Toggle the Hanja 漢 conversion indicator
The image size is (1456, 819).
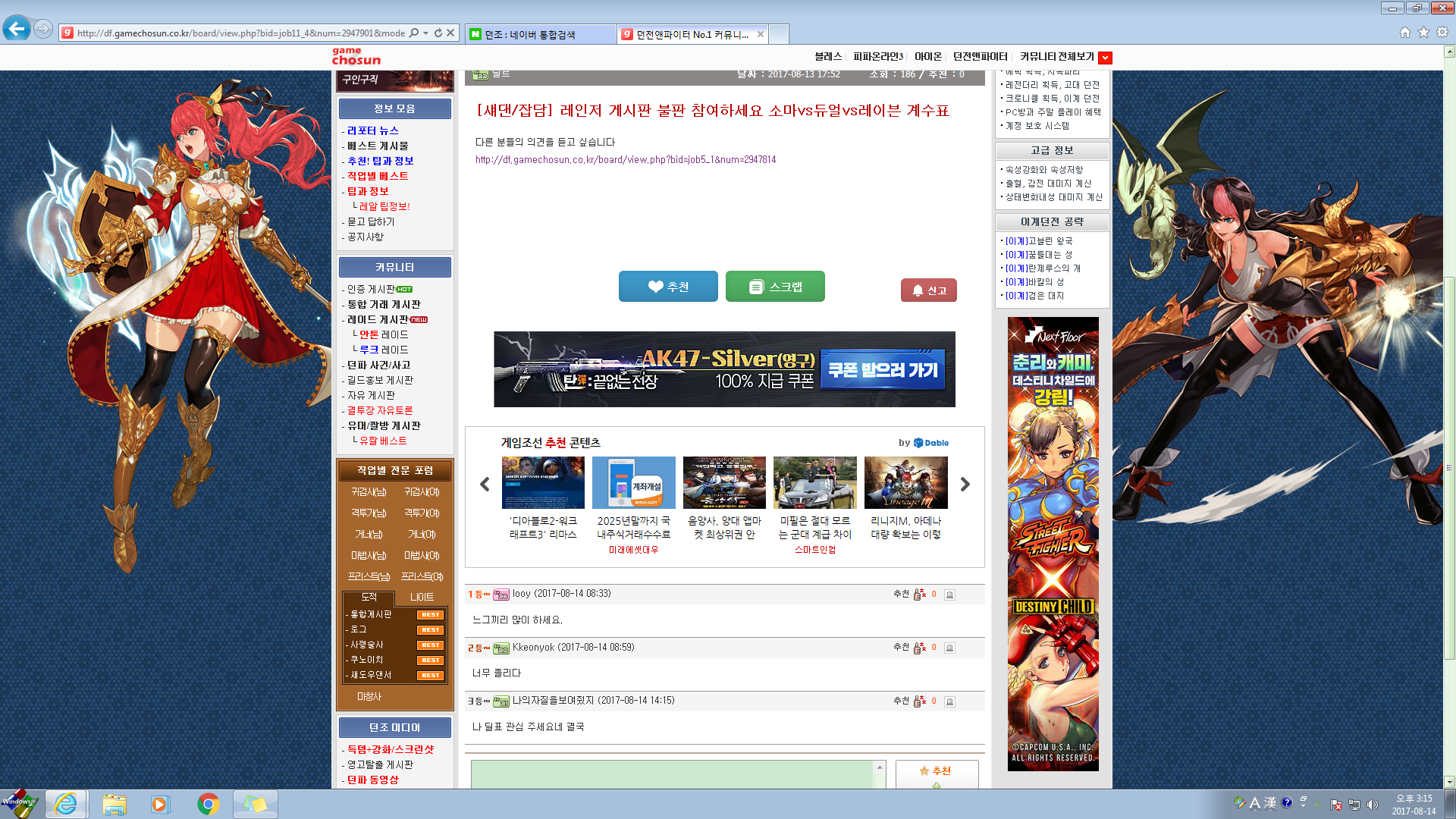pos(1270,803)
